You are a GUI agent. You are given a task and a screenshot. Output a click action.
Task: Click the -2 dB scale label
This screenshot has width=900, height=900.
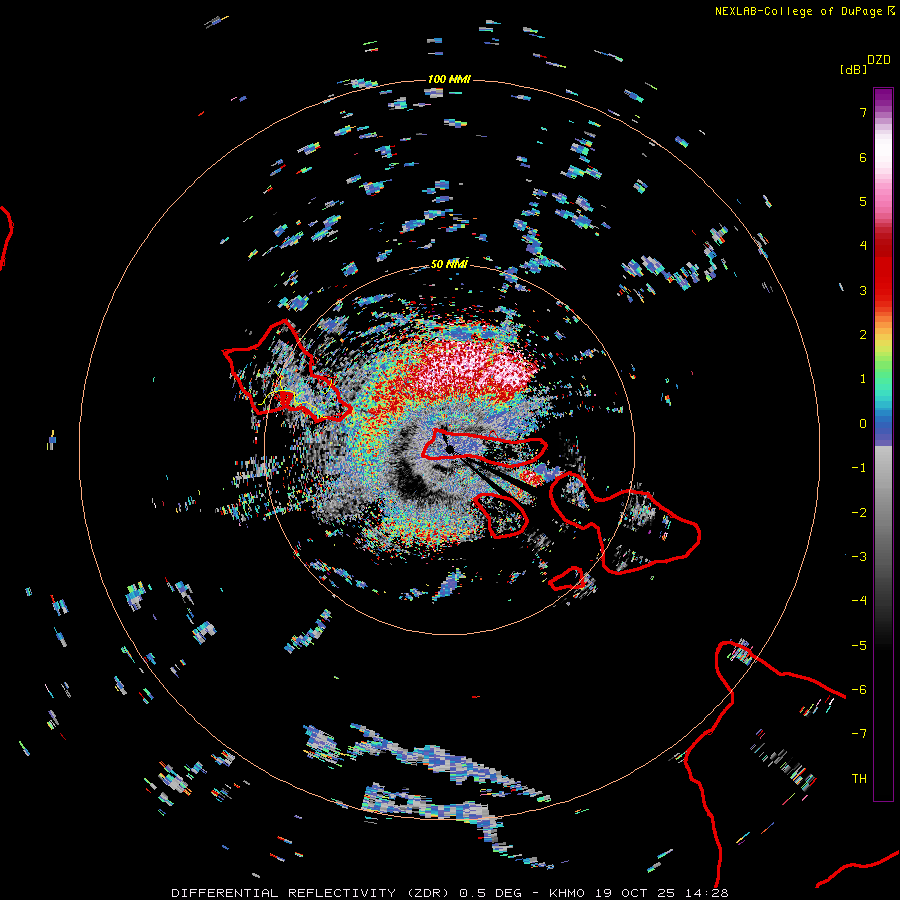pyautogui.click(x=859, y=513)
